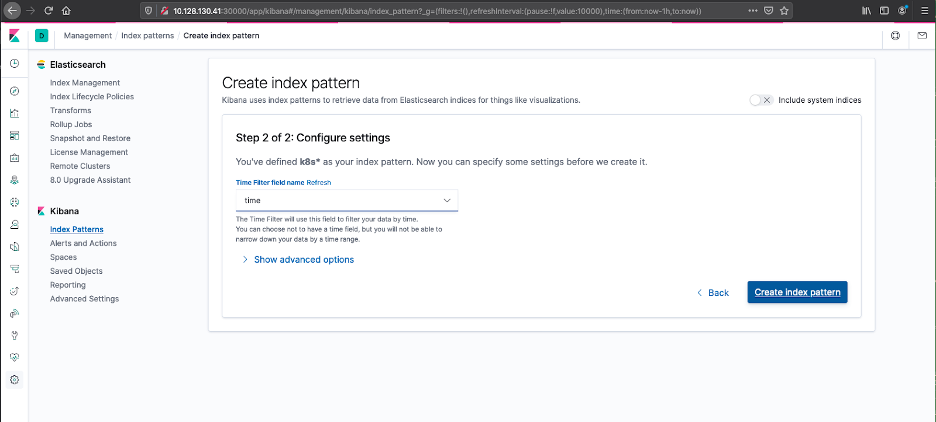Go to the browser Home page icon
This screenshot has width=936, height=422.
(x=66, y=11)
